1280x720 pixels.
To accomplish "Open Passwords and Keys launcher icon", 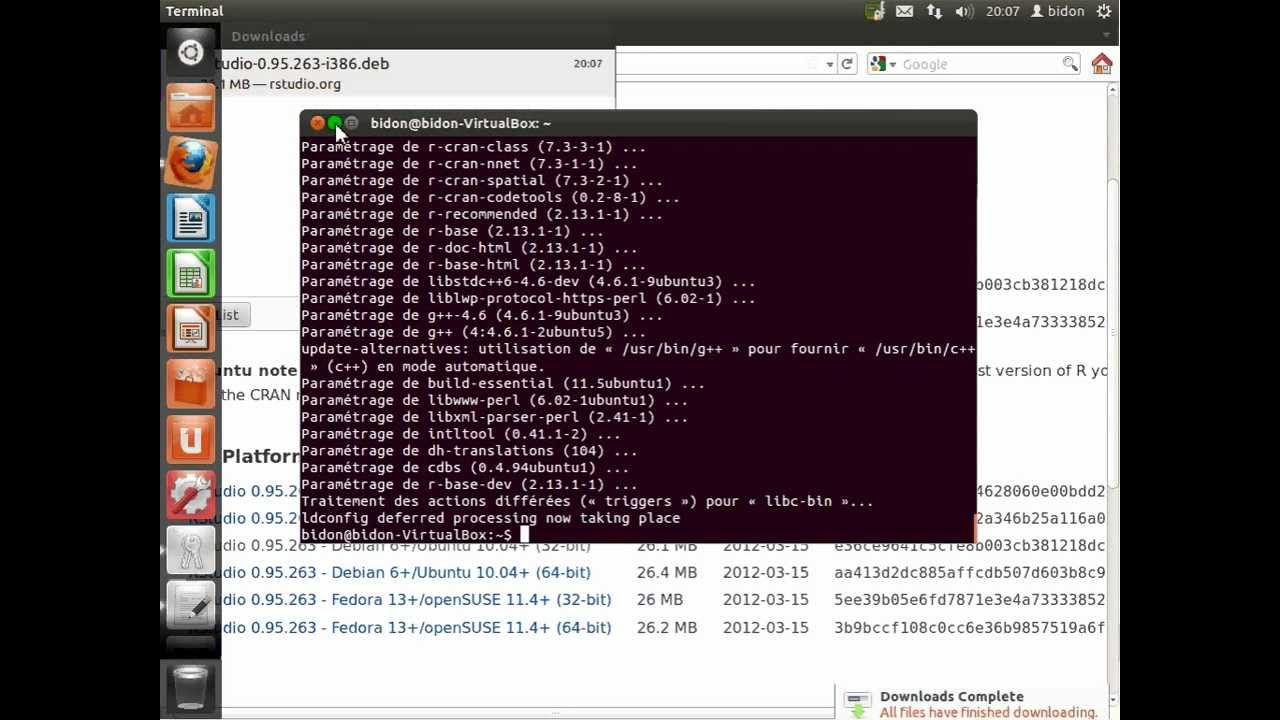I will click(x=190, y=548).
